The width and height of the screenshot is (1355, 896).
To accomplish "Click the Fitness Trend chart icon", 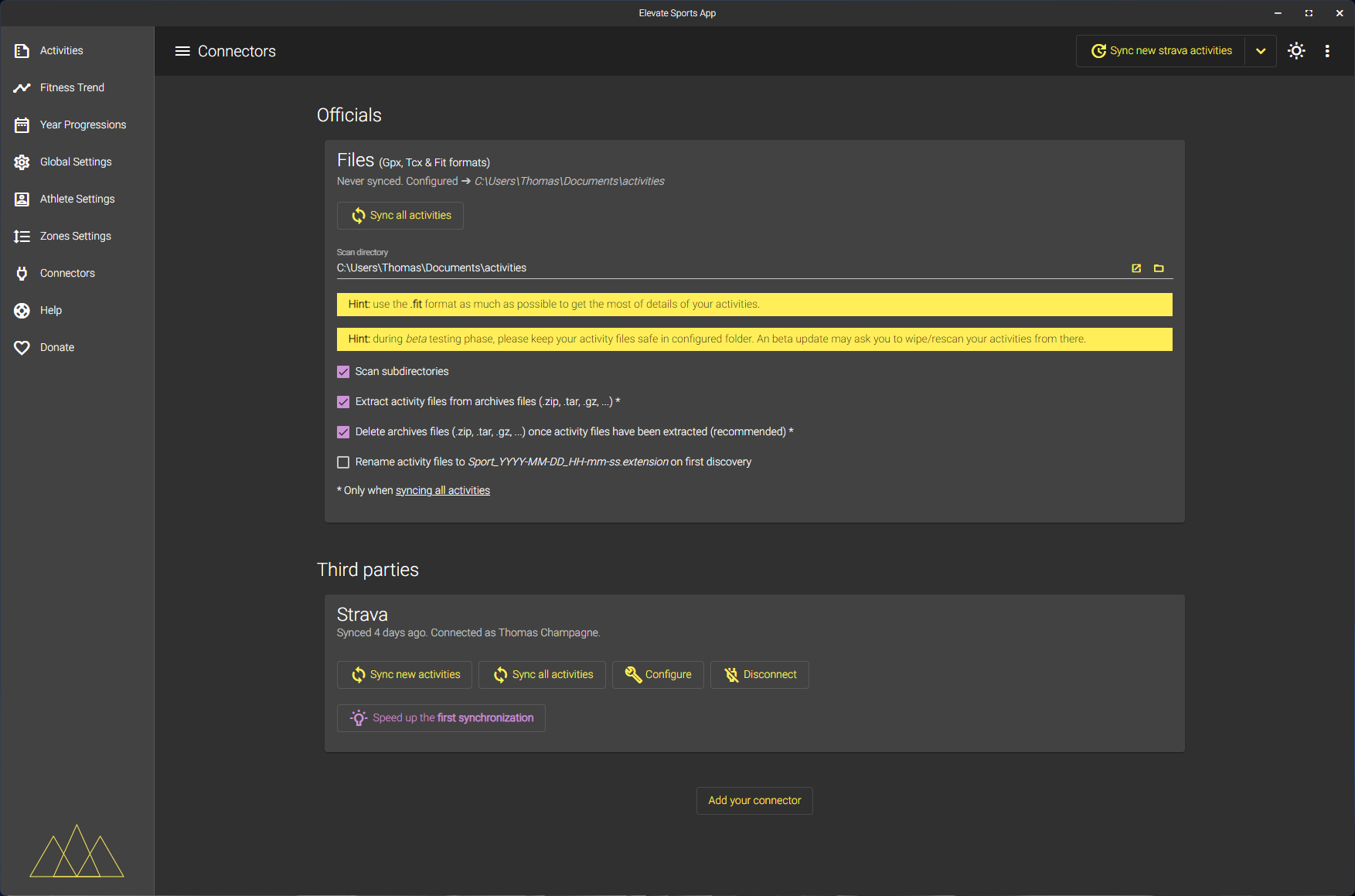I will point(22,88).
